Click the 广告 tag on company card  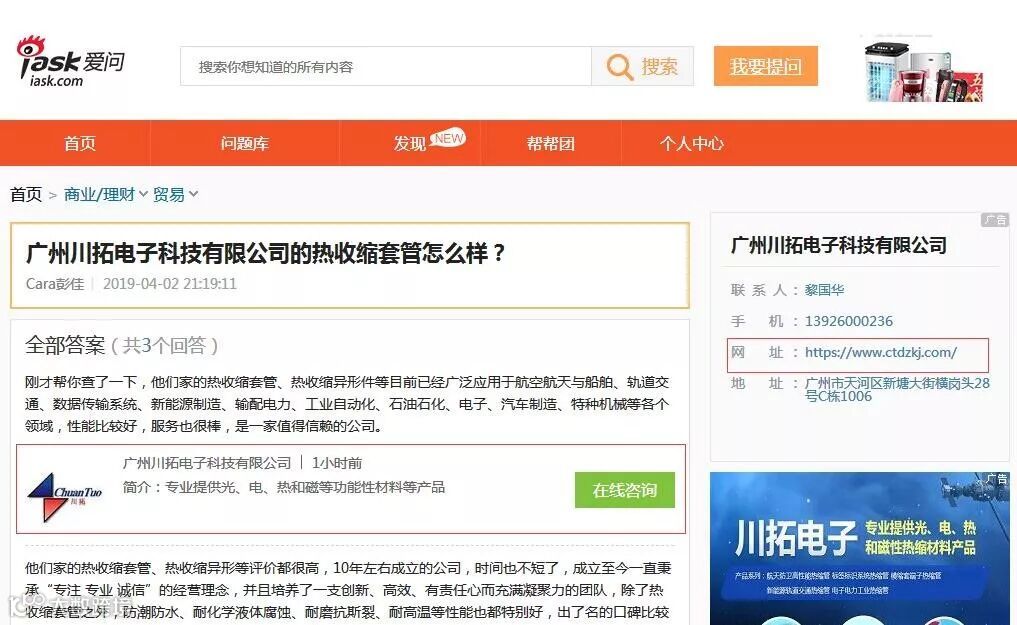pos(994,220)
